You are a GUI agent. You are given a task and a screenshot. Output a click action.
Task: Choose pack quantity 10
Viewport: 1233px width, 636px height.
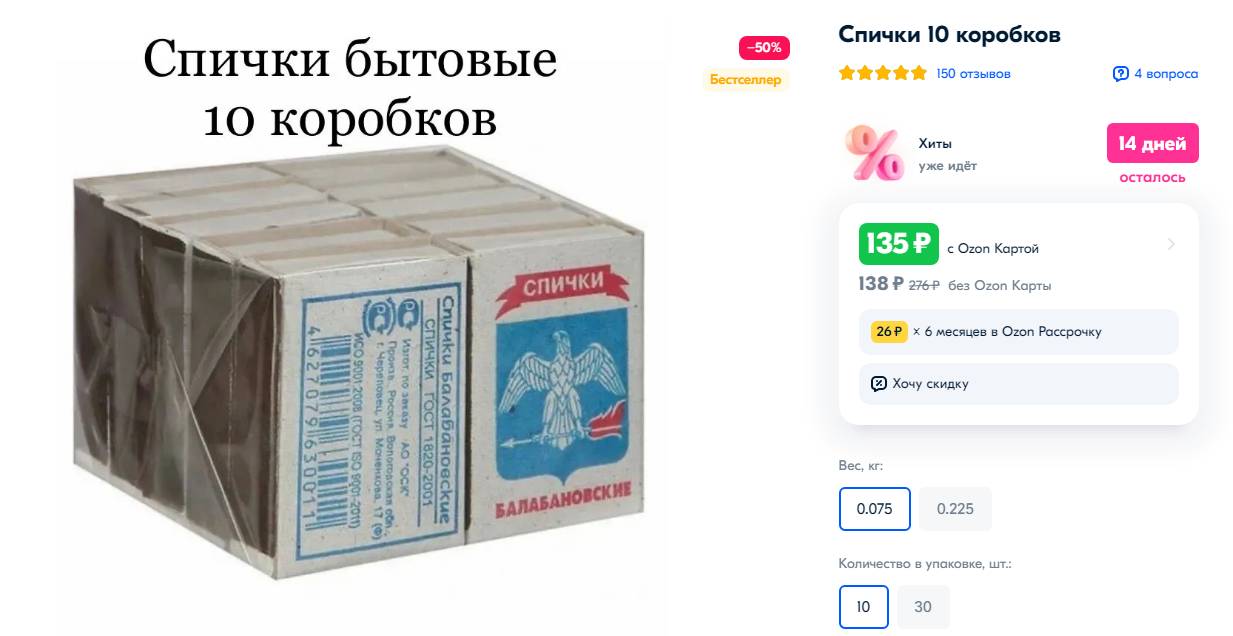coord(863,606)
